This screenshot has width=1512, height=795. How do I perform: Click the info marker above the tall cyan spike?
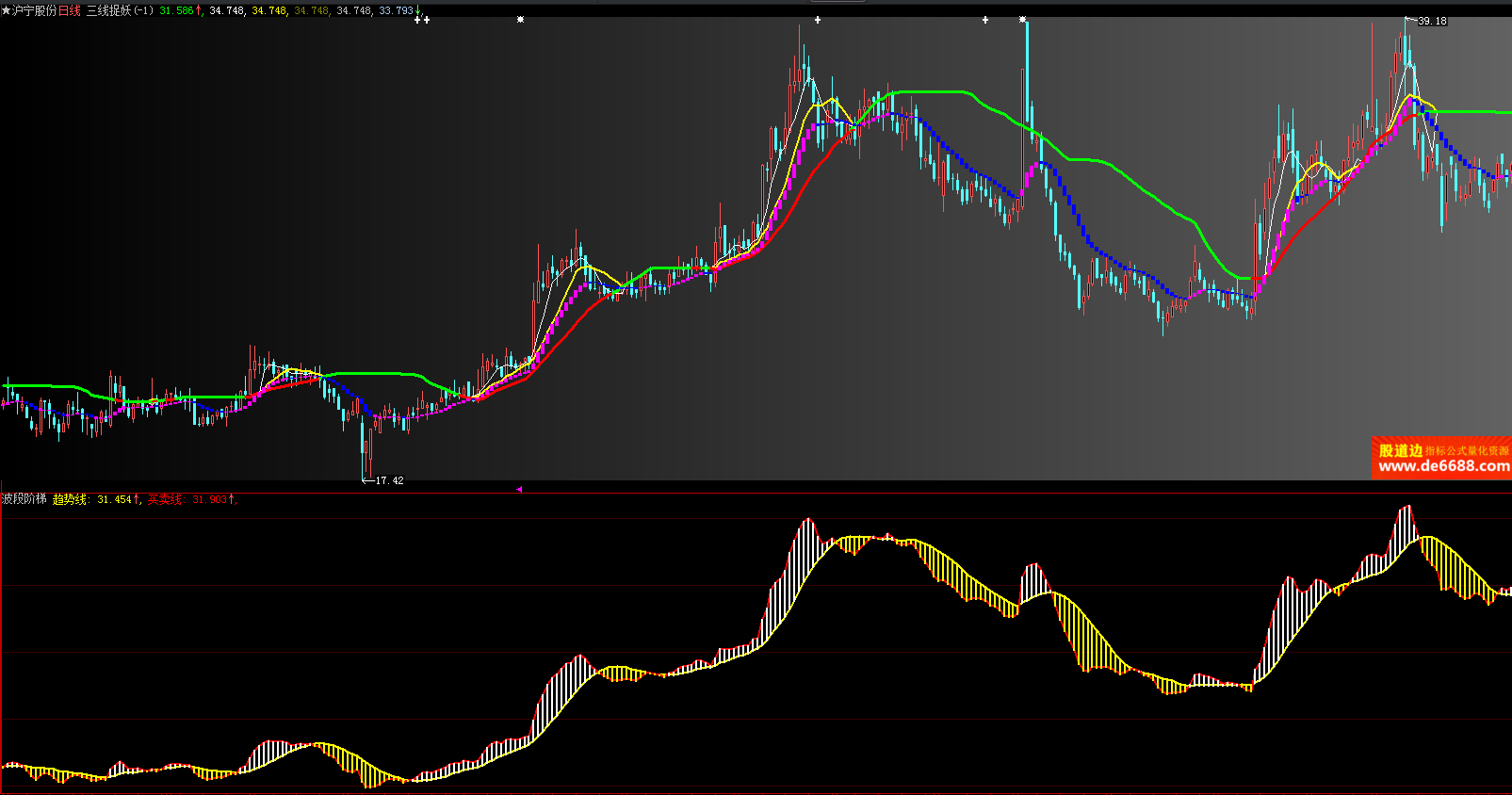pos(1023,19)
